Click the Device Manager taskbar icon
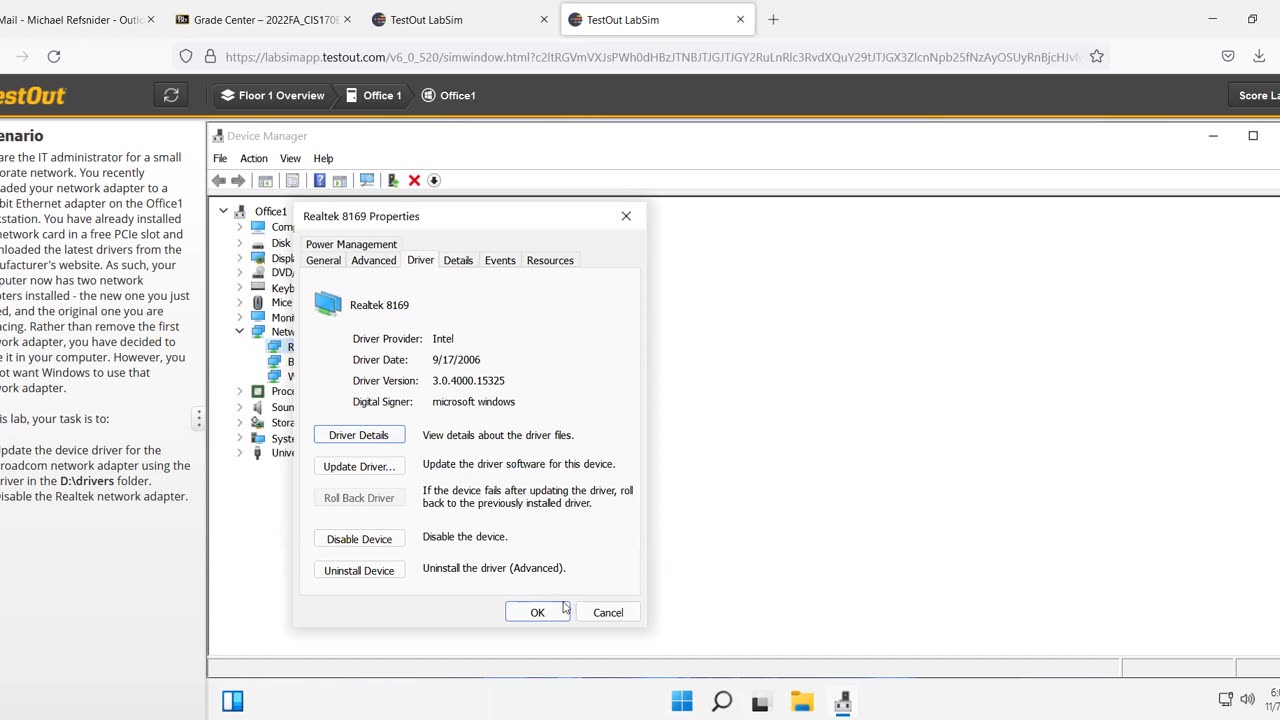The width and height of the screenshot is (1280, 720). (842, 701)
